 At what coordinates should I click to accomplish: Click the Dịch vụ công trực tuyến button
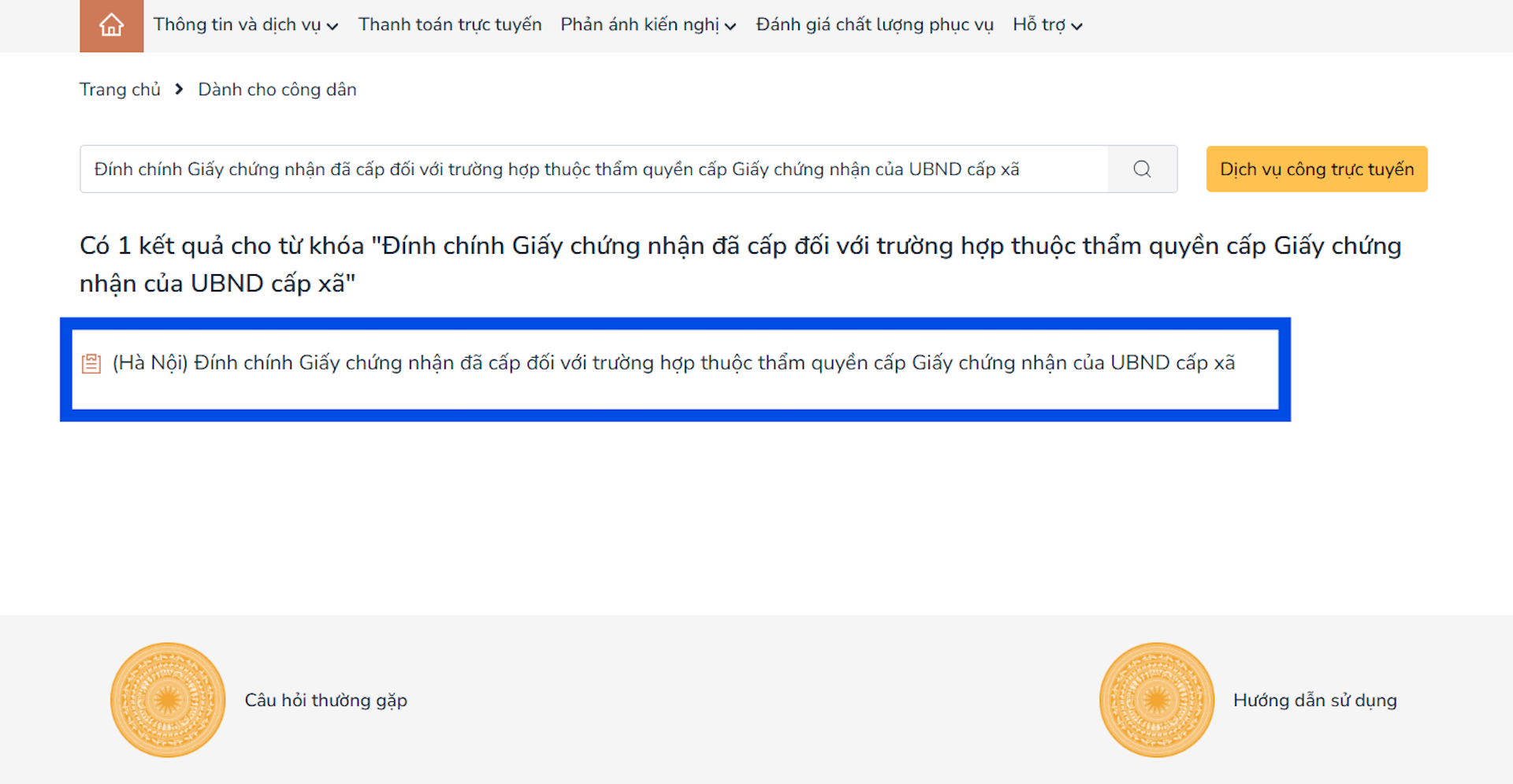(1317, 169)
